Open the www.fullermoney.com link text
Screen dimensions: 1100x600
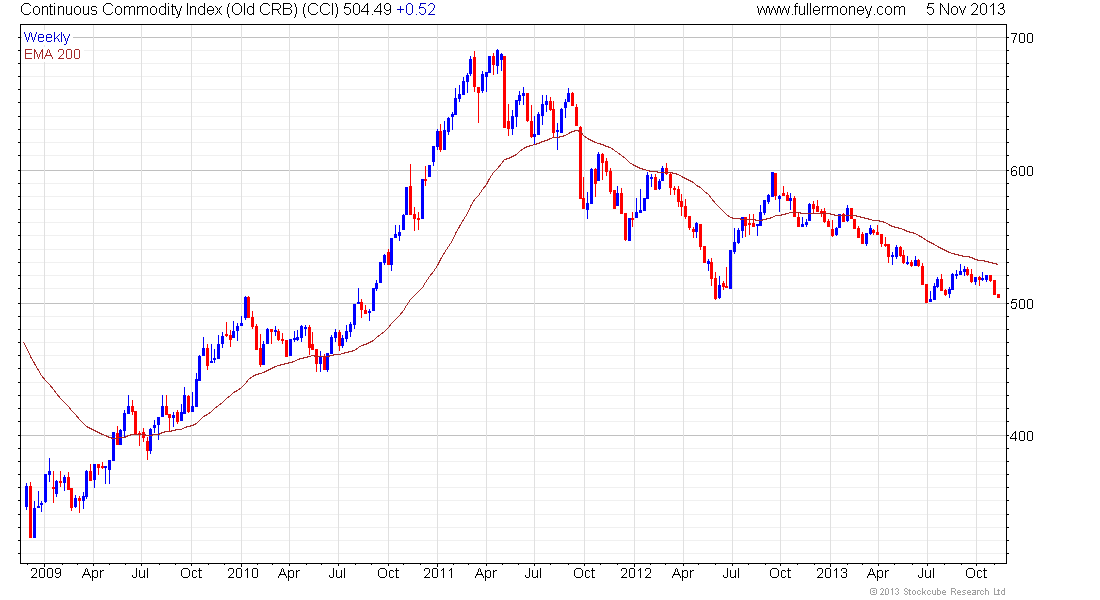pos(831,10)
